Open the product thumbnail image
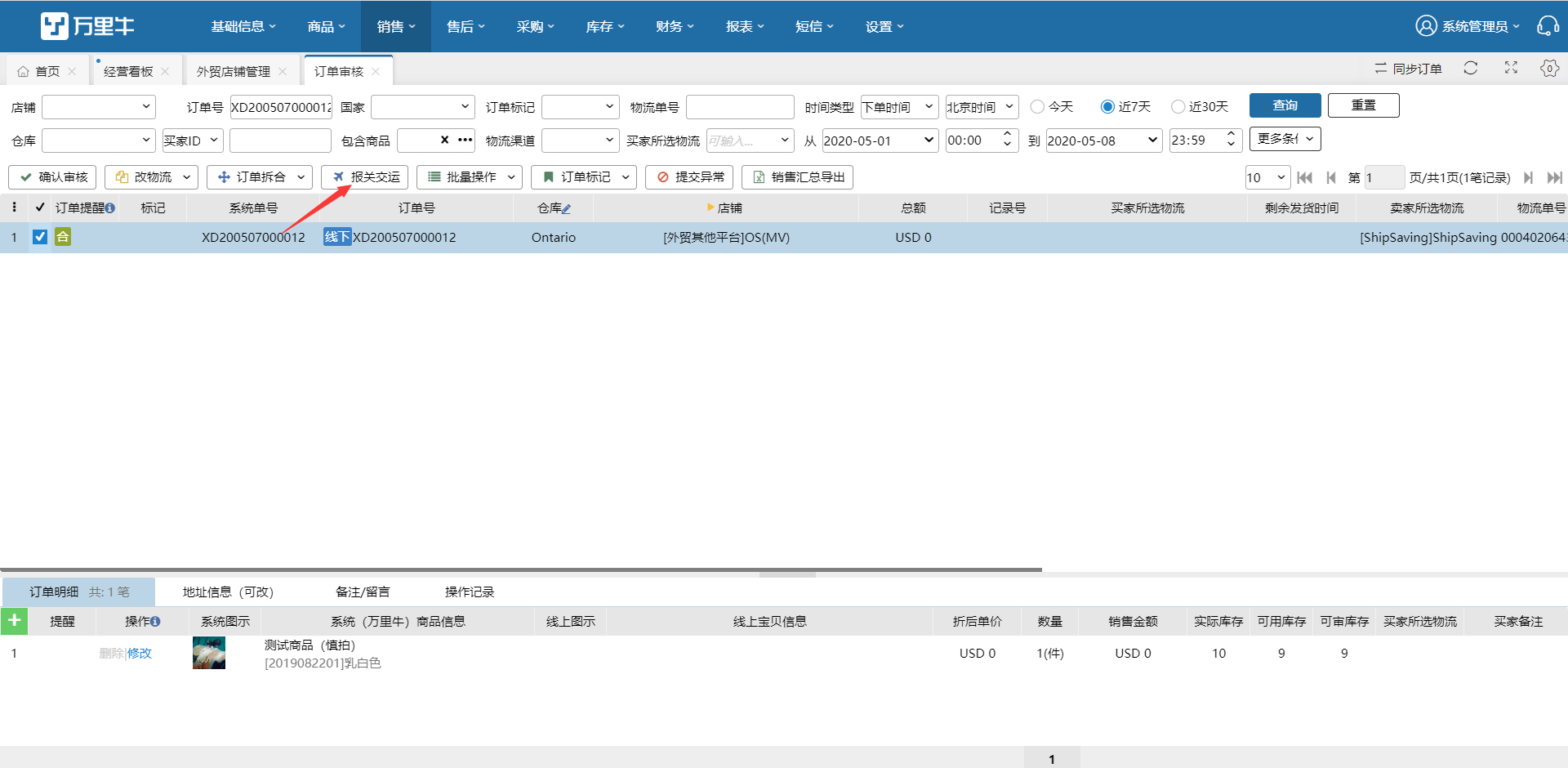Image resolution: width=1568 pixels, height=768 pixels. (x=209, y=653)
